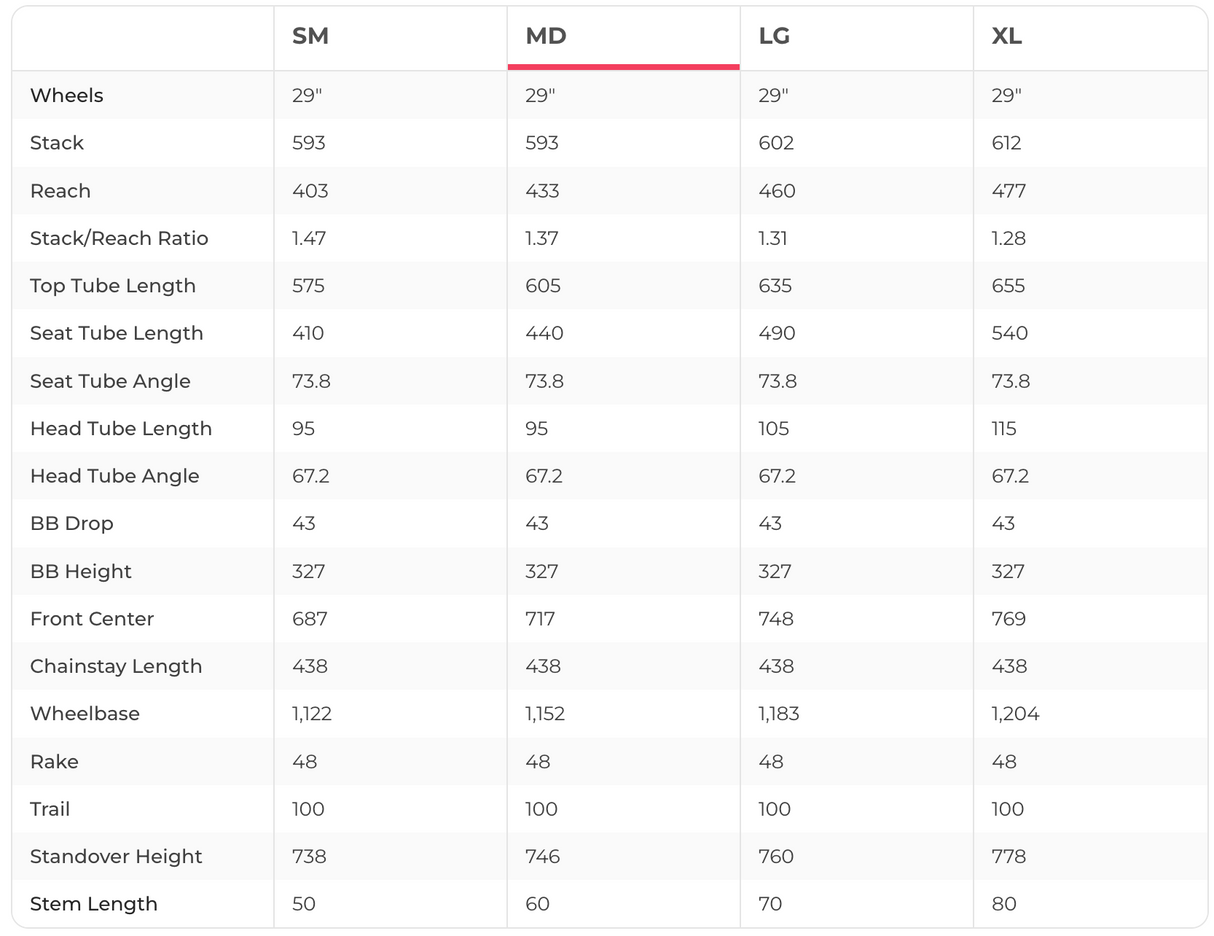Viewport: 1214px width, 936px height.
Task: Click the XL wheelbase value 1,204
Action: [x=1015, y=714]
